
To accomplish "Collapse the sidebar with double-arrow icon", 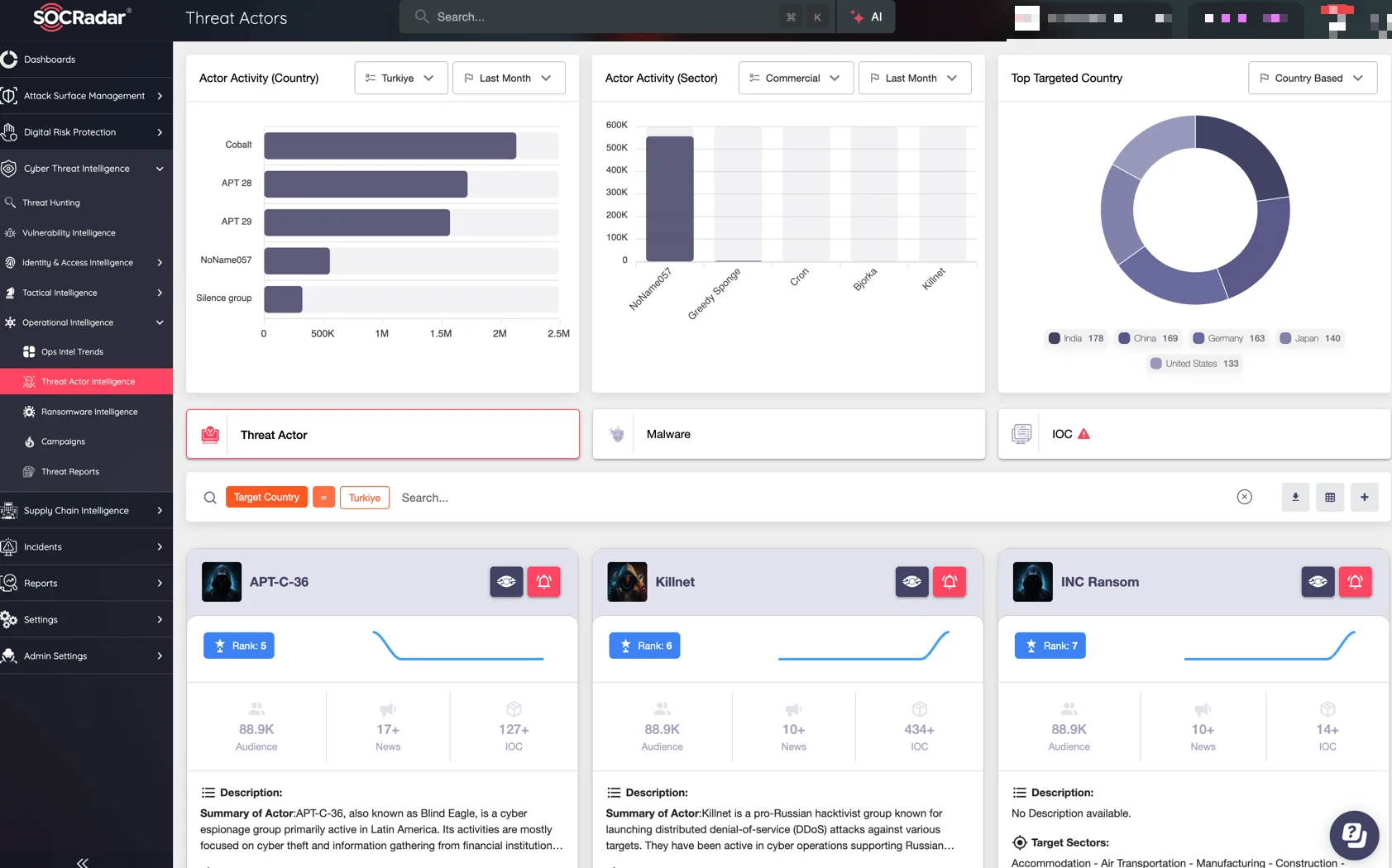I will (83, 862).
